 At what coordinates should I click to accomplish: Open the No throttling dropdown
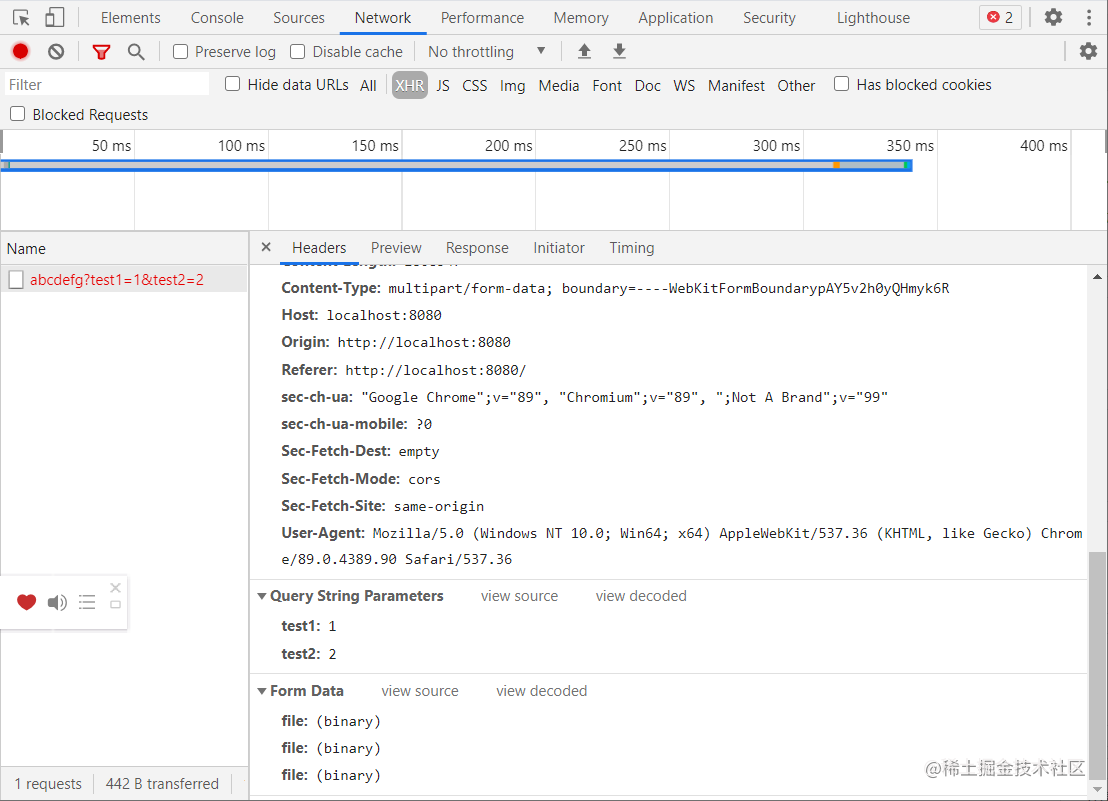pos(487,52)
